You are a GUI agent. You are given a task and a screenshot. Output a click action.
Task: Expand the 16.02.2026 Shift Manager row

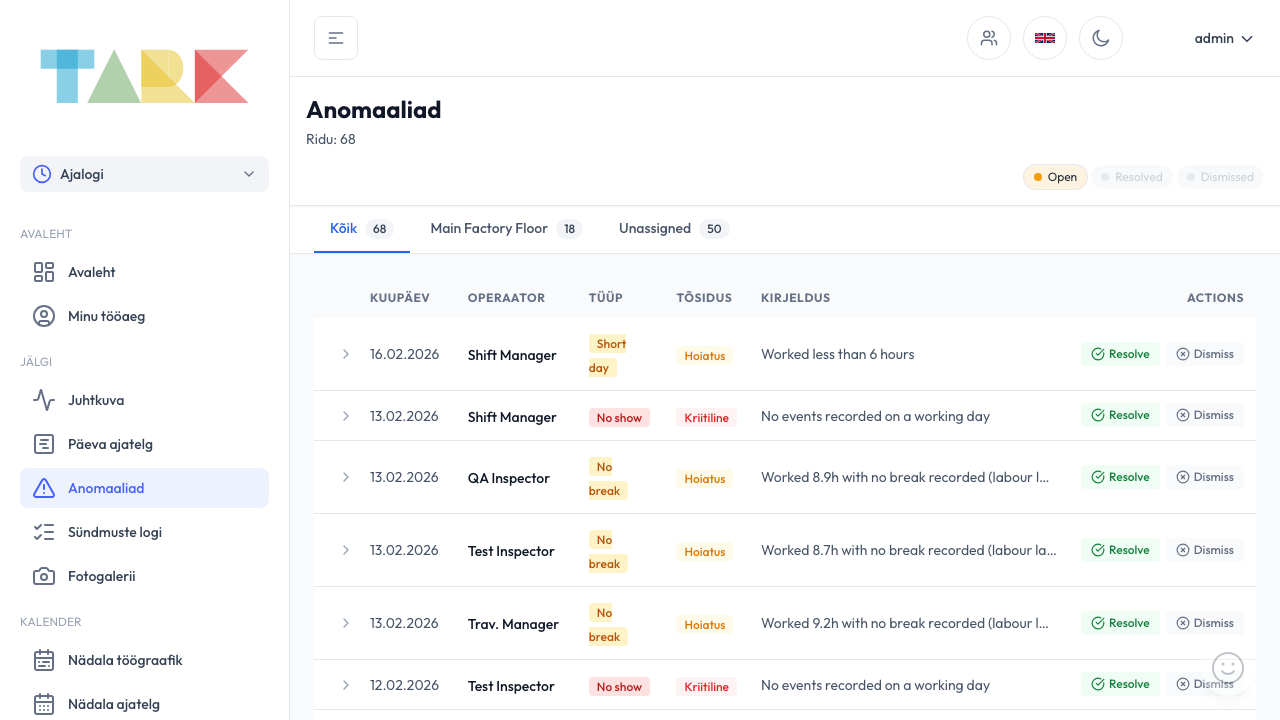pyautogui.click(x=346, y=354)
